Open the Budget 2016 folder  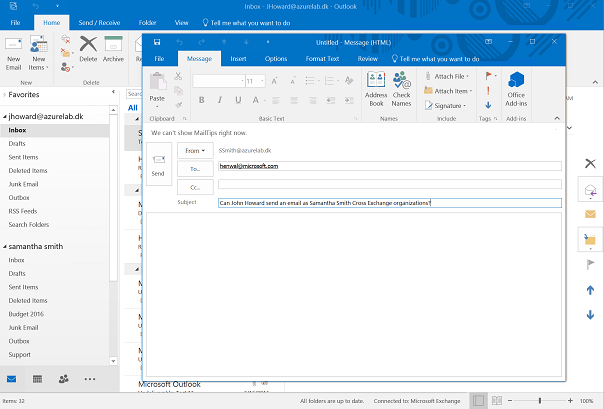pyautogui.click(x=26, y=314)
